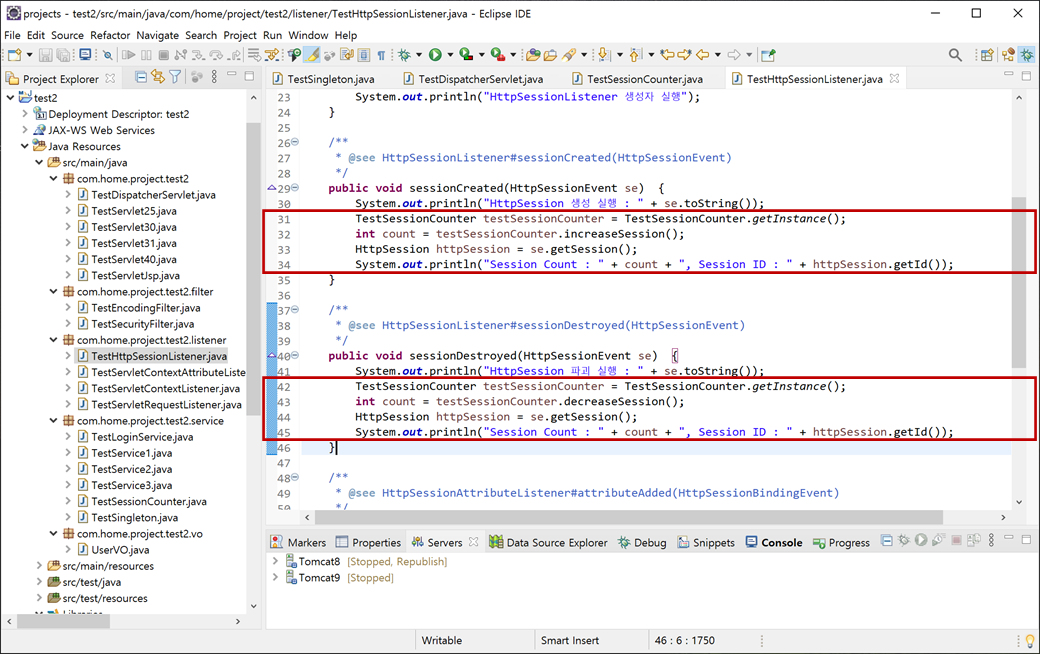Switch to the Debug perspective icon
This screenshot has height=654, width=1040.
pyautogui.click(x=1027, y=55)
